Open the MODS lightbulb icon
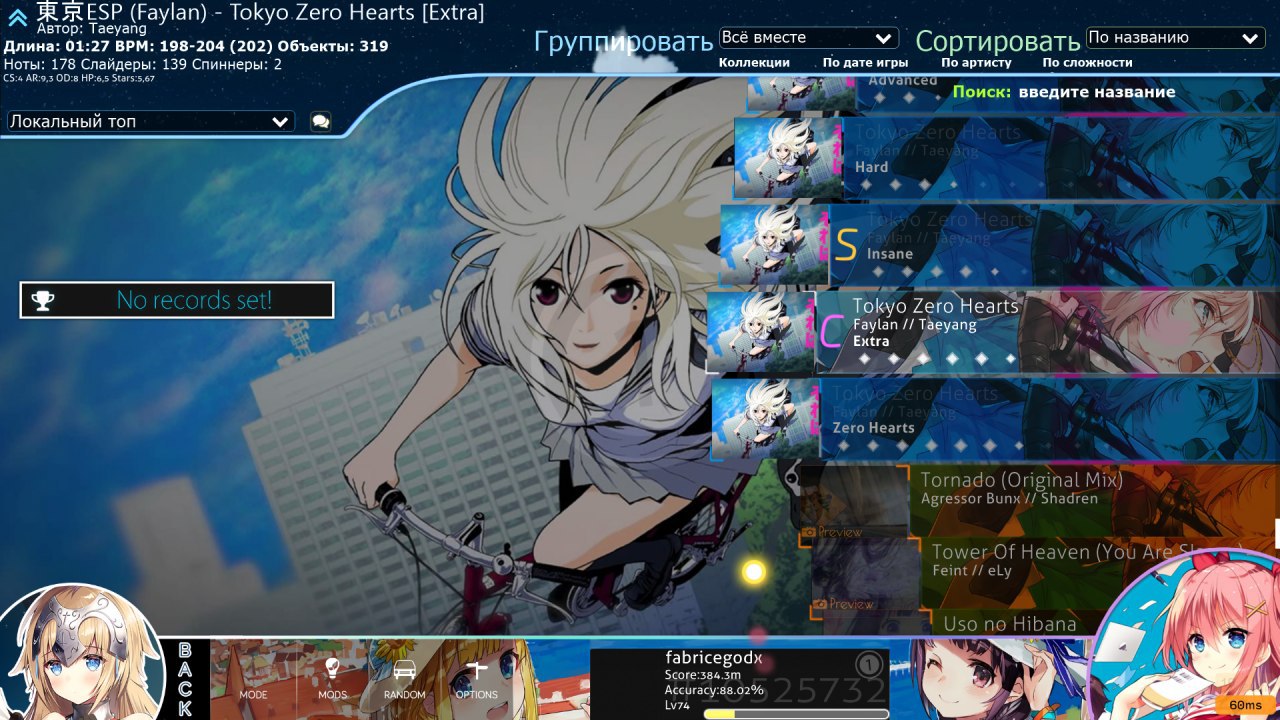Screen dimensions: 1280x720 click(x=332, y=678)
